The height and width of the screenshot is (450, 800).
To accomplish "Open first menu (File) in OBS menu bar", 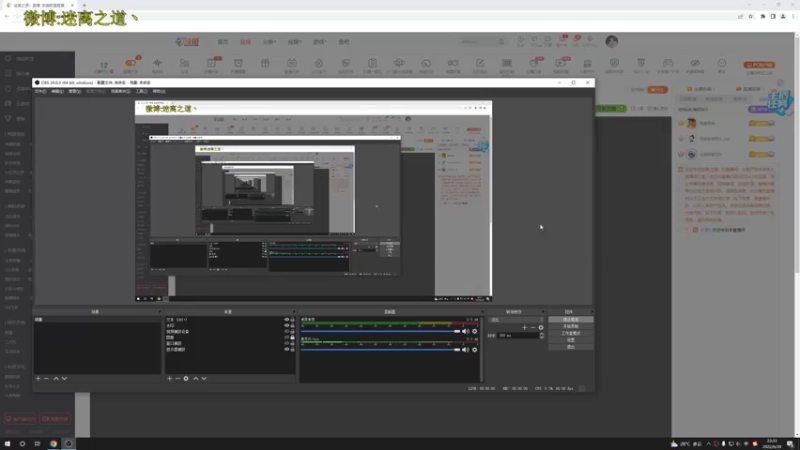I will click(x=40, y=91).
